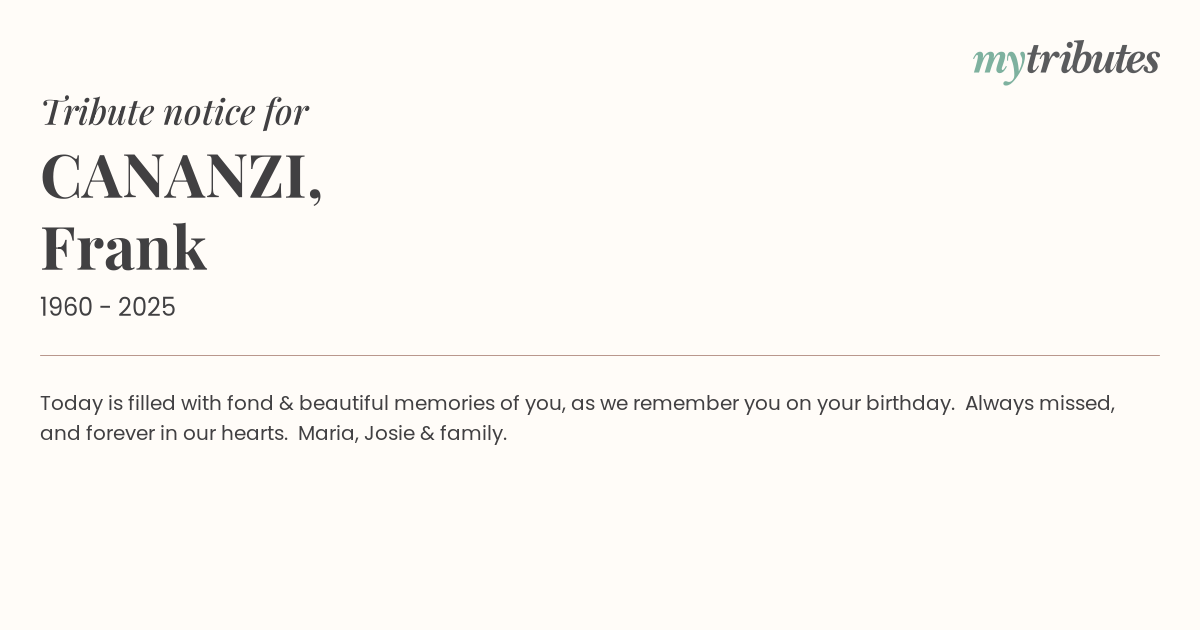1200x630 pixels.
Task: Click the horizontal divider line
Action: click(600, 355)
